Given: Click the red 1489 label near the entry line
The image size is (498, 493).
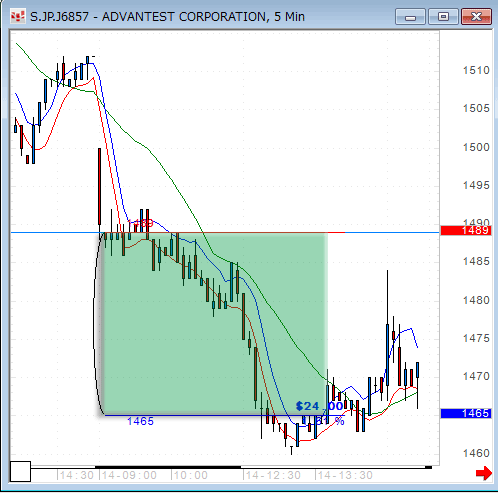Looking at the screenshot, I should pyautogui.click(x=140, y=223).
